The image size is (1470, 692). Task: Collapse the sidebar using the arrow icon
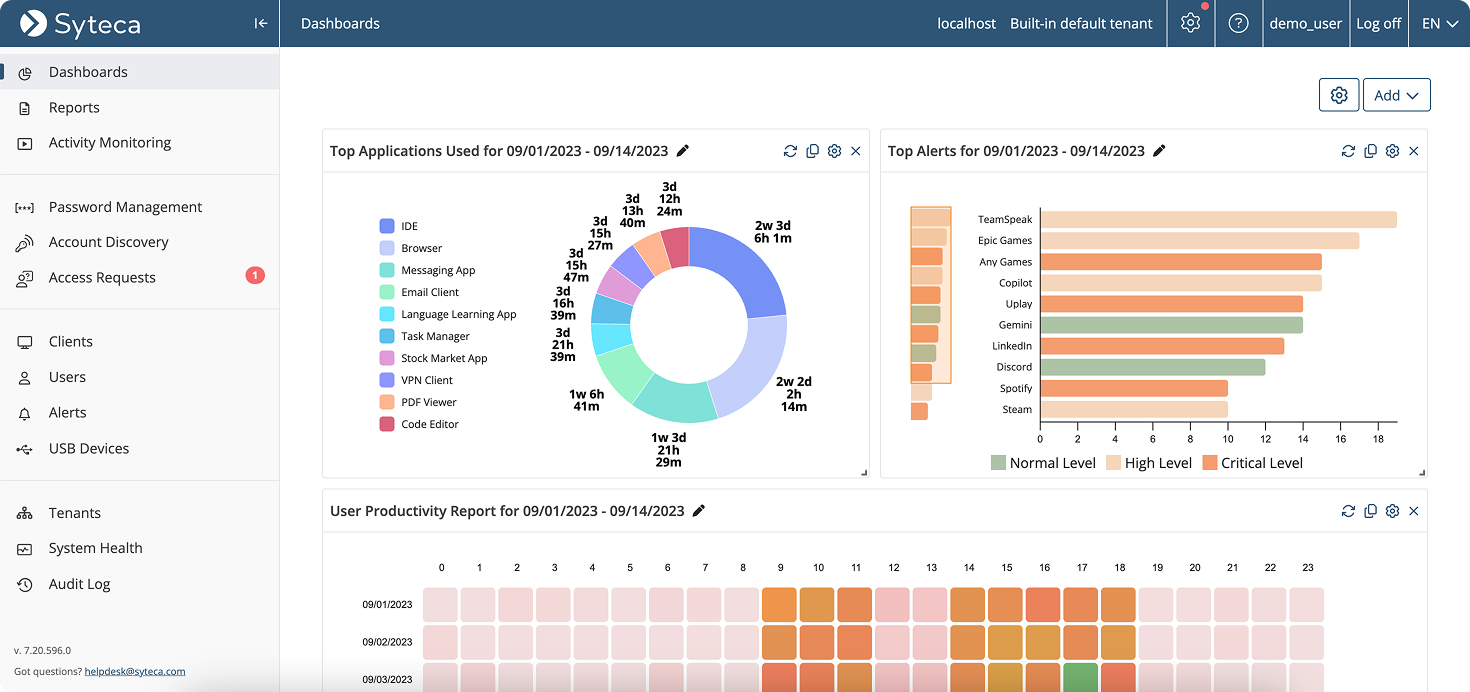261,23
